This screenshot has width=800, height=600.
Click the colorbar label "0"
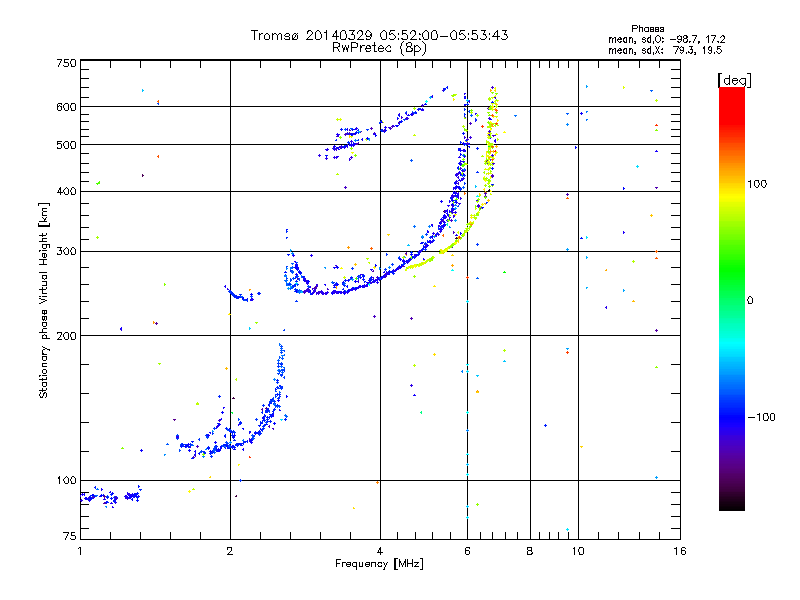pyautogui.click(x=750, y=301)
